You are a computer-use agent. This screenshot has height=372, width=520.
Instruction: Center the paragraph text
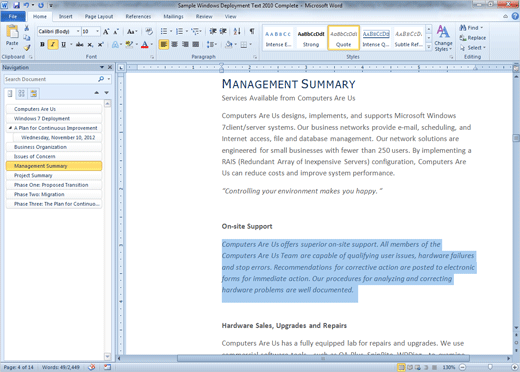[174, 44]
